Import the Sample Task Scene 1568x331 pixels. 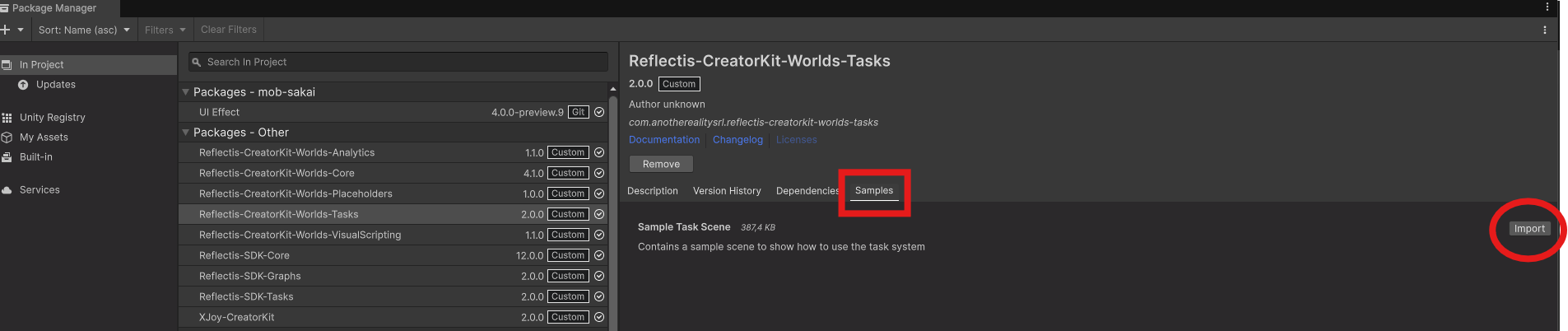[x=1528, y=229]
